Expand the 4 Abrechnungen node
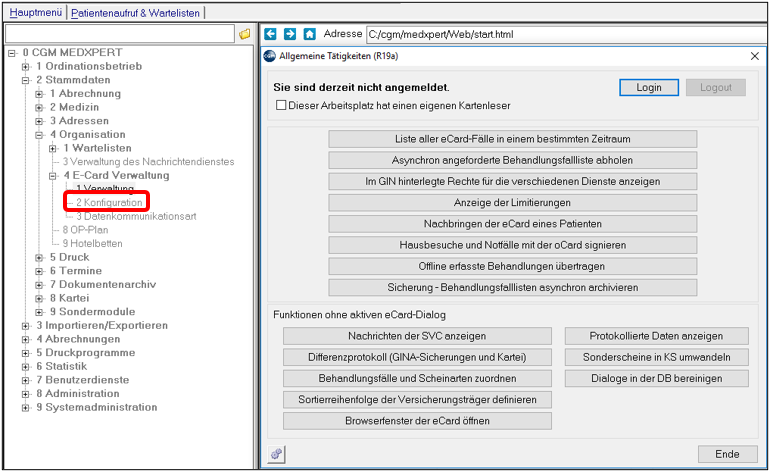 (26, 339)
